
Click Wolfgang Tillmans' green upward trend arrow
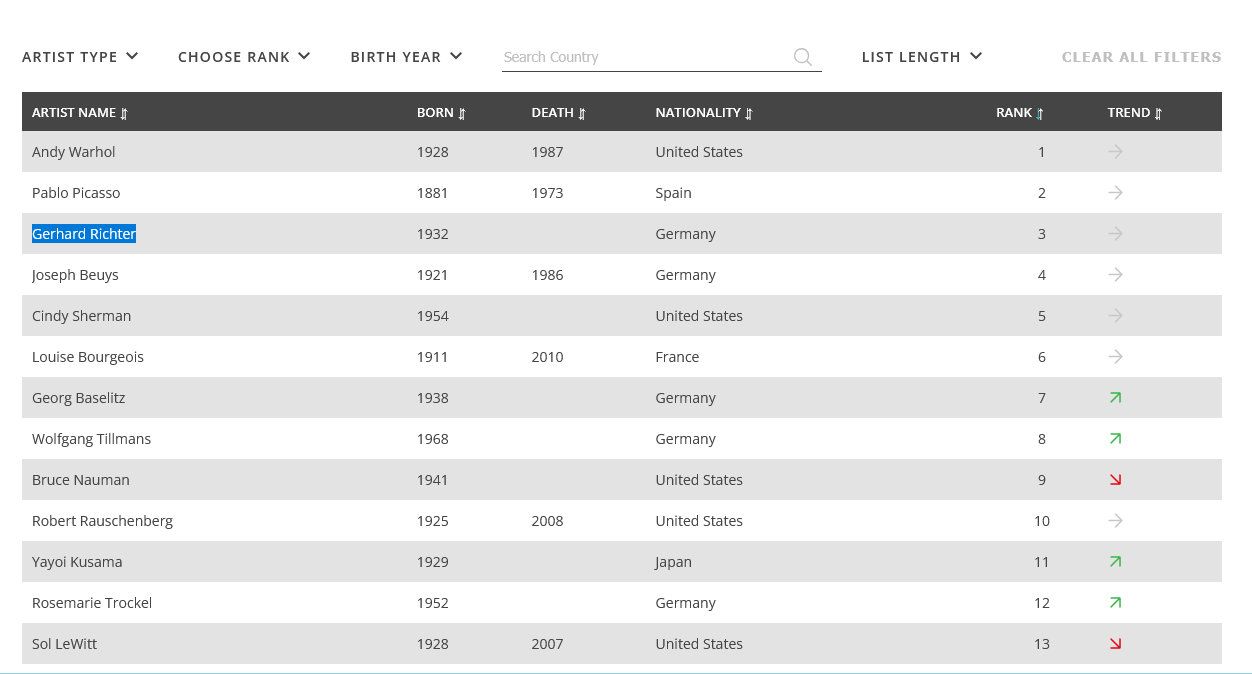1116,439
